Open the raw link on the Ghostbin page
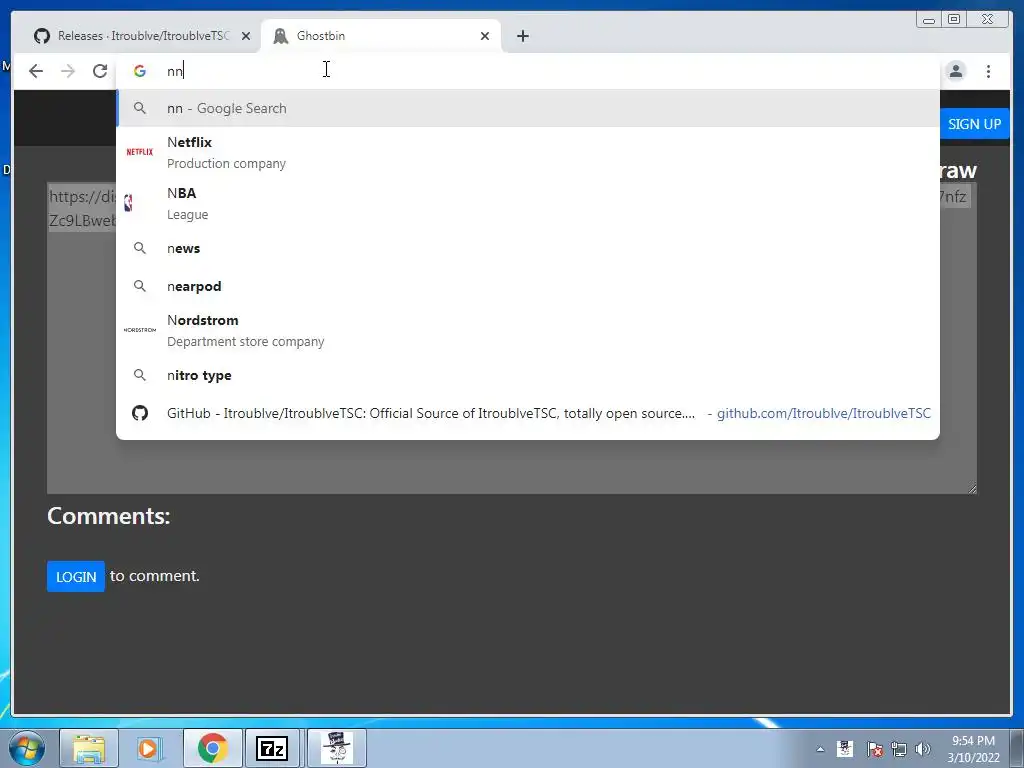This screenshot has height=768, width=1024. 957,170
